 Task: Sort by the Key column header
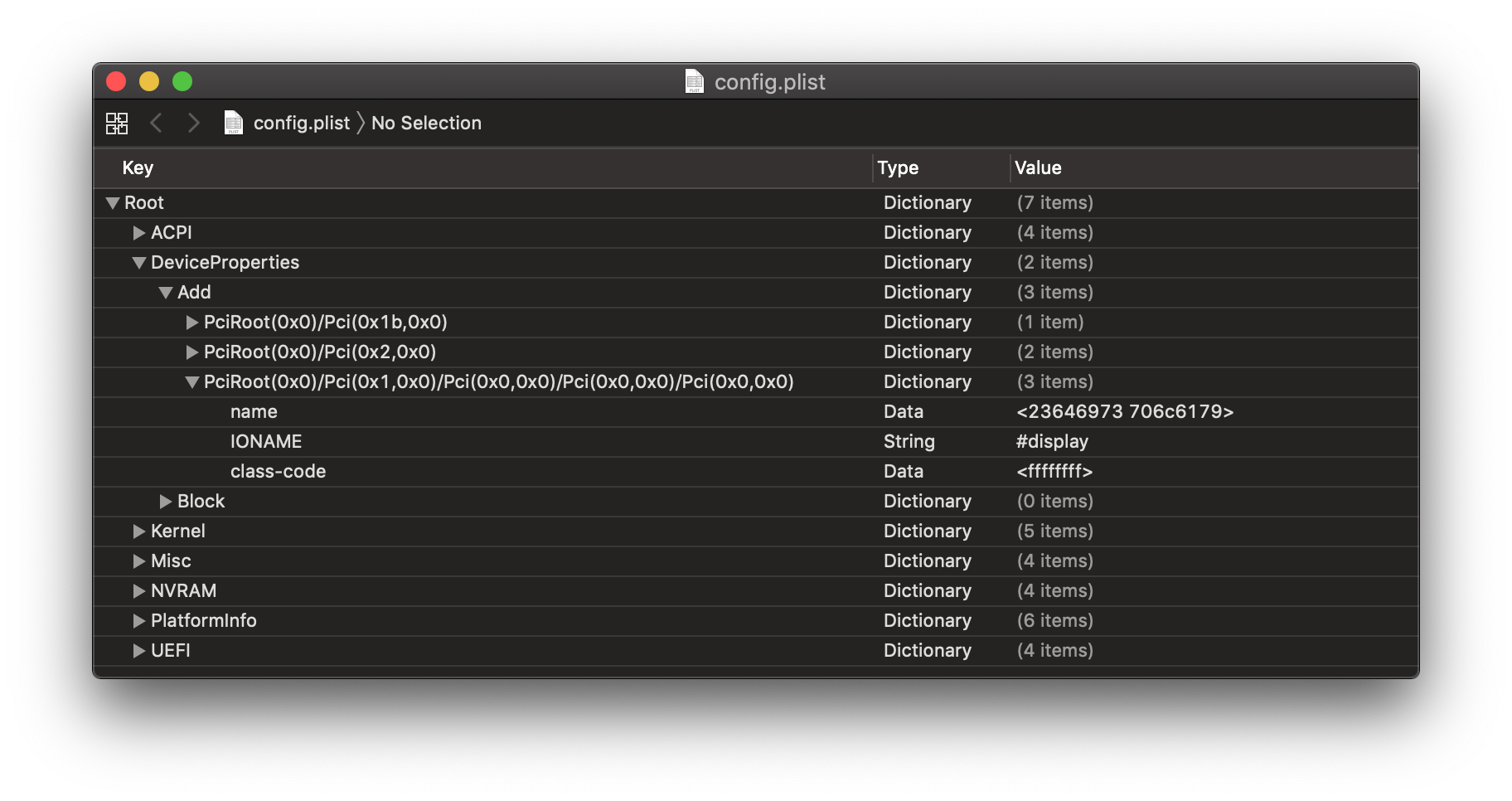[138, 167]
